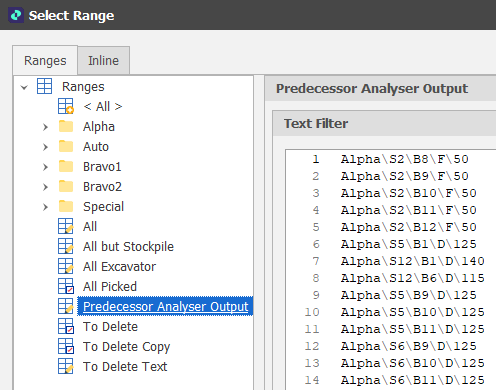Click the Alpha folder icon
The width and height of the screenshot is (496, 390).
(x=66, y=126)
